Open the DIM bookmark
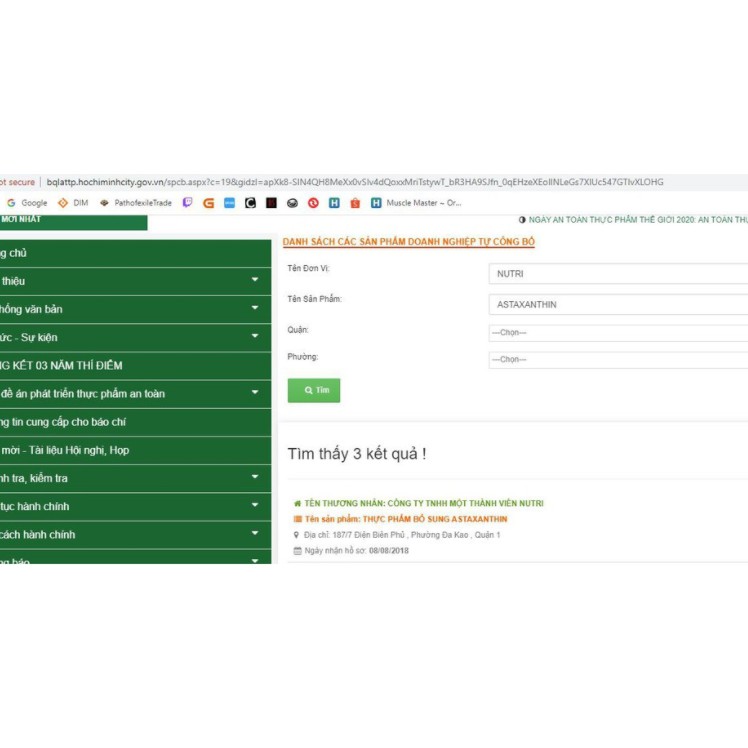Viewport: 748px width, 748px height. tap(73, 203)
